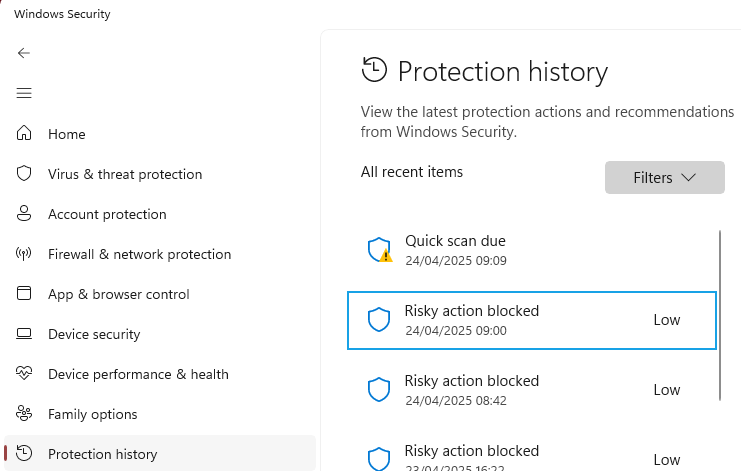Click the Firewall & network antenna icon

(24, 254)
